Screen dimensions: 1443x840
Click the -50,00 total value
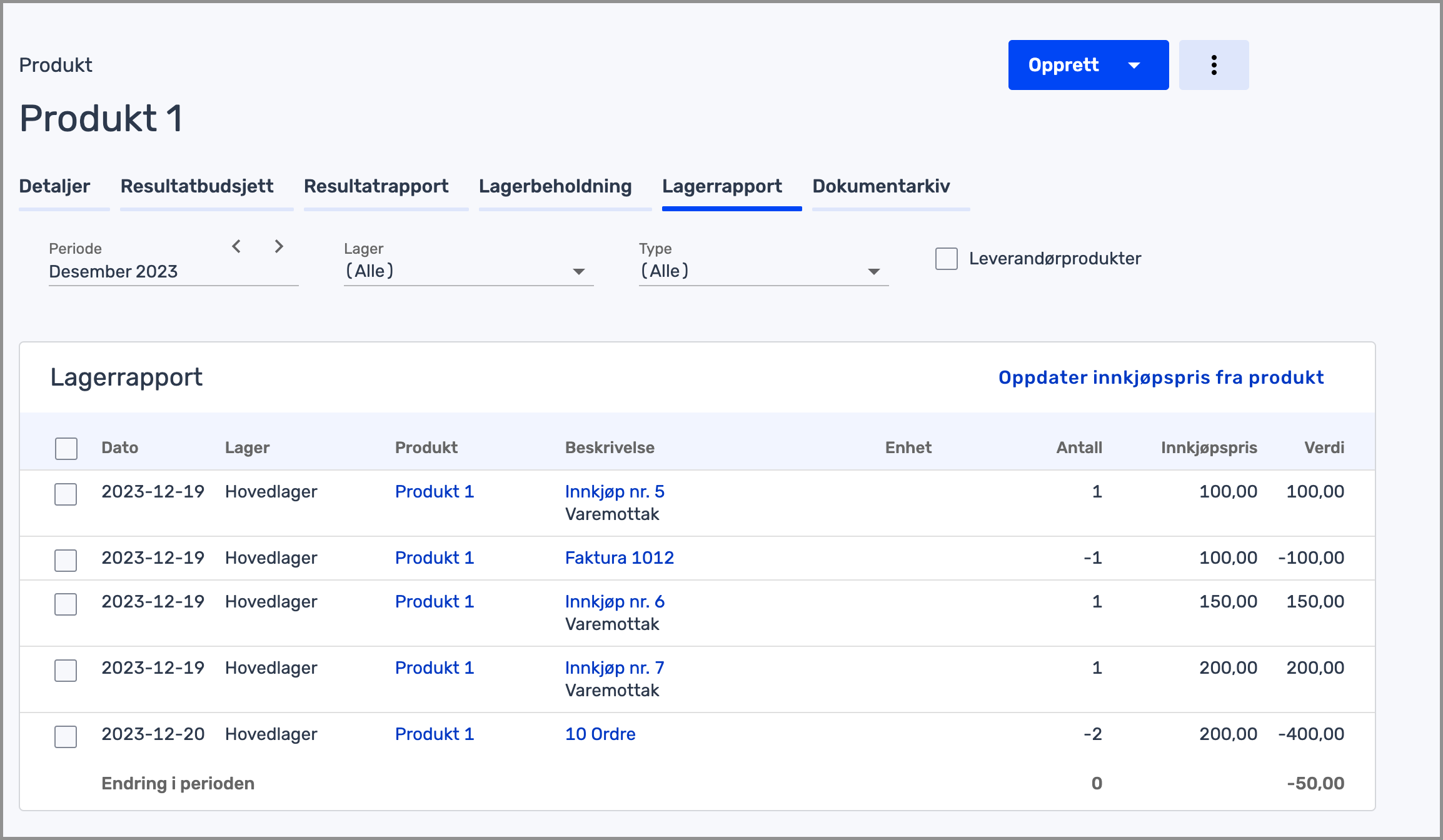(1315, 784)
